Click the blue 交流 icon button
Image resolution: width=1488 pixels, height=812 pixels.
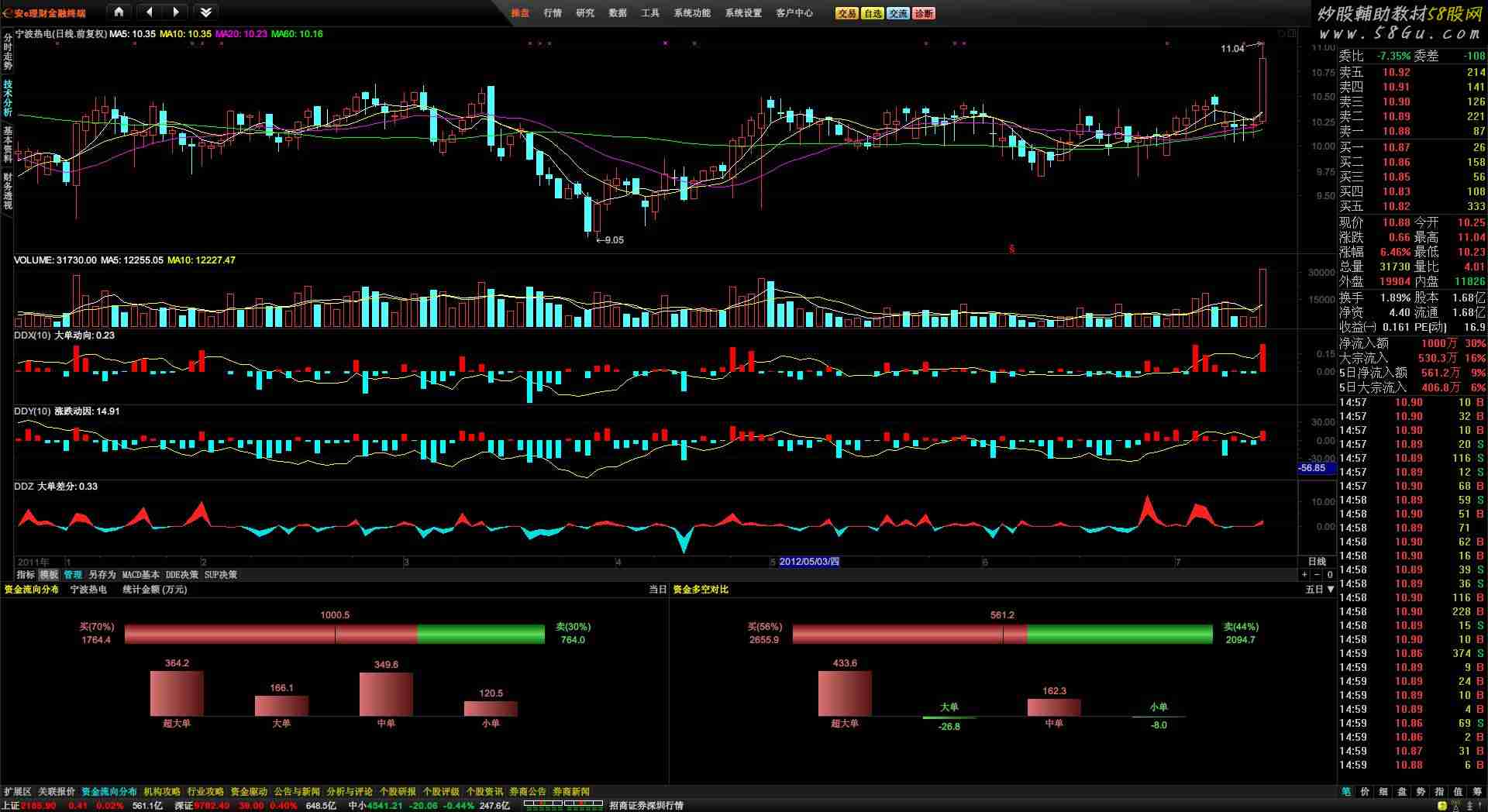pyautogui.click(x=898, y=13)
